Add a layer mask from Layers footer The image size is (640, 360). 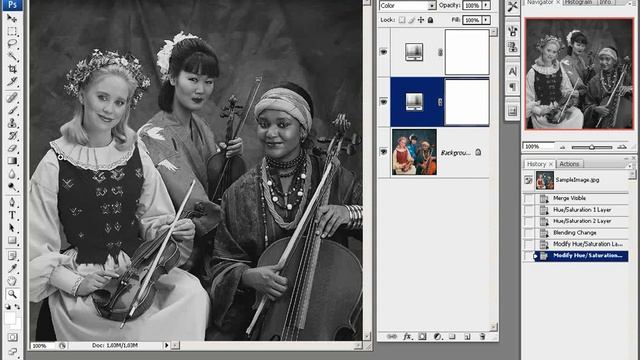tap(422, 336)
